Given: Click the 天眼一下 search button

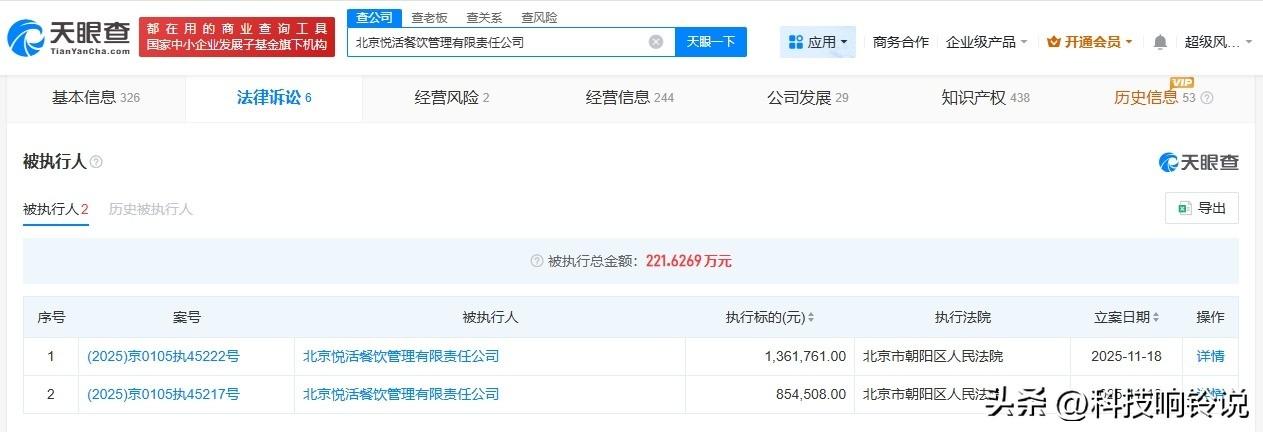Looking at the screenshot, I should coord(711,42).
